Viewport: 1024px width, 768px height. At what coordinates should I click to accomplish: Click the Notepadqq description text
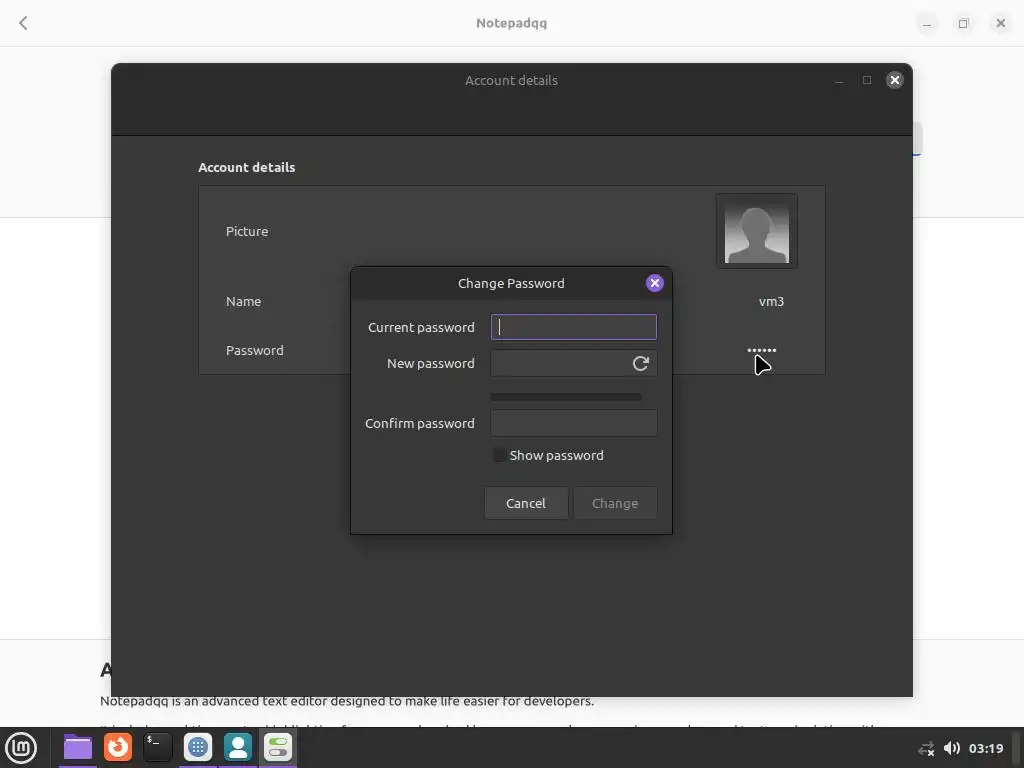pos(347,701)
